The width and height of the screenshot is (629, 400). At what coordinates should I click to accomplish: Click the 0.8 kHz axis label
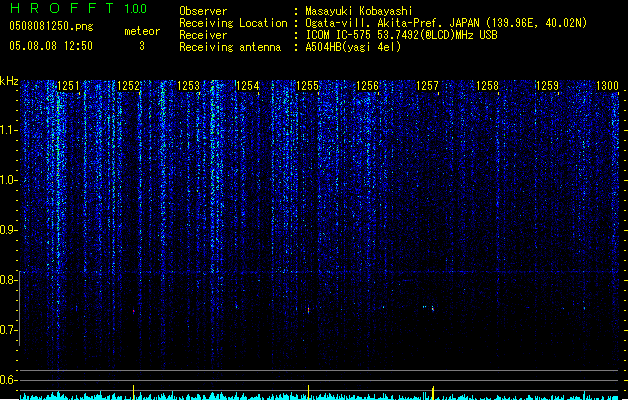point(8,280)
